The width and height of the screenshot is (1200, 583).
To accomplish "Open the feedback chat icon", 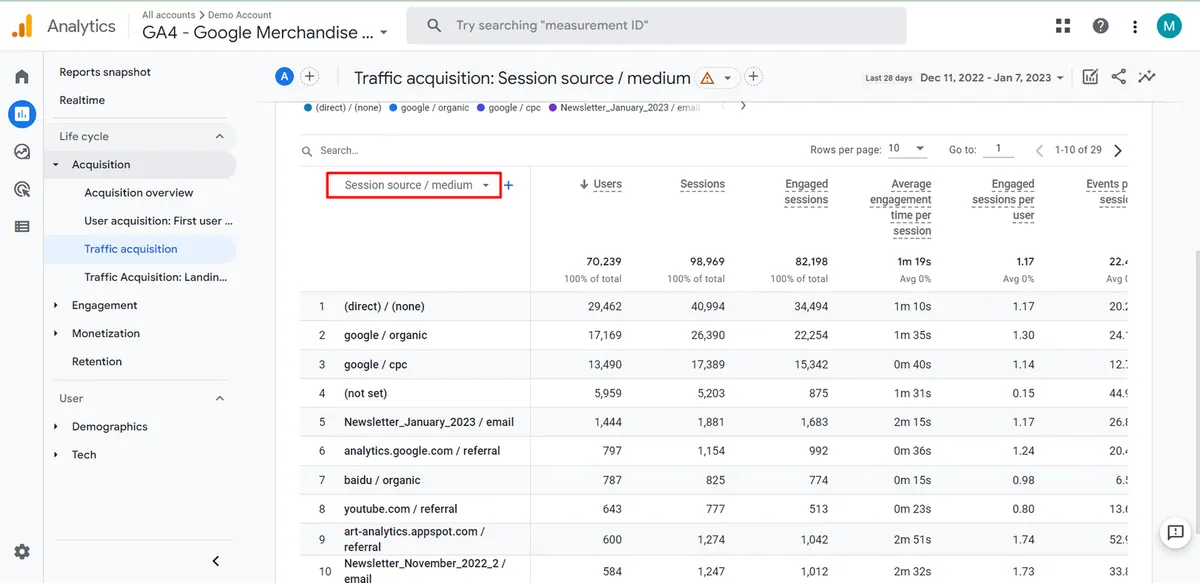I will [1174, 532].
